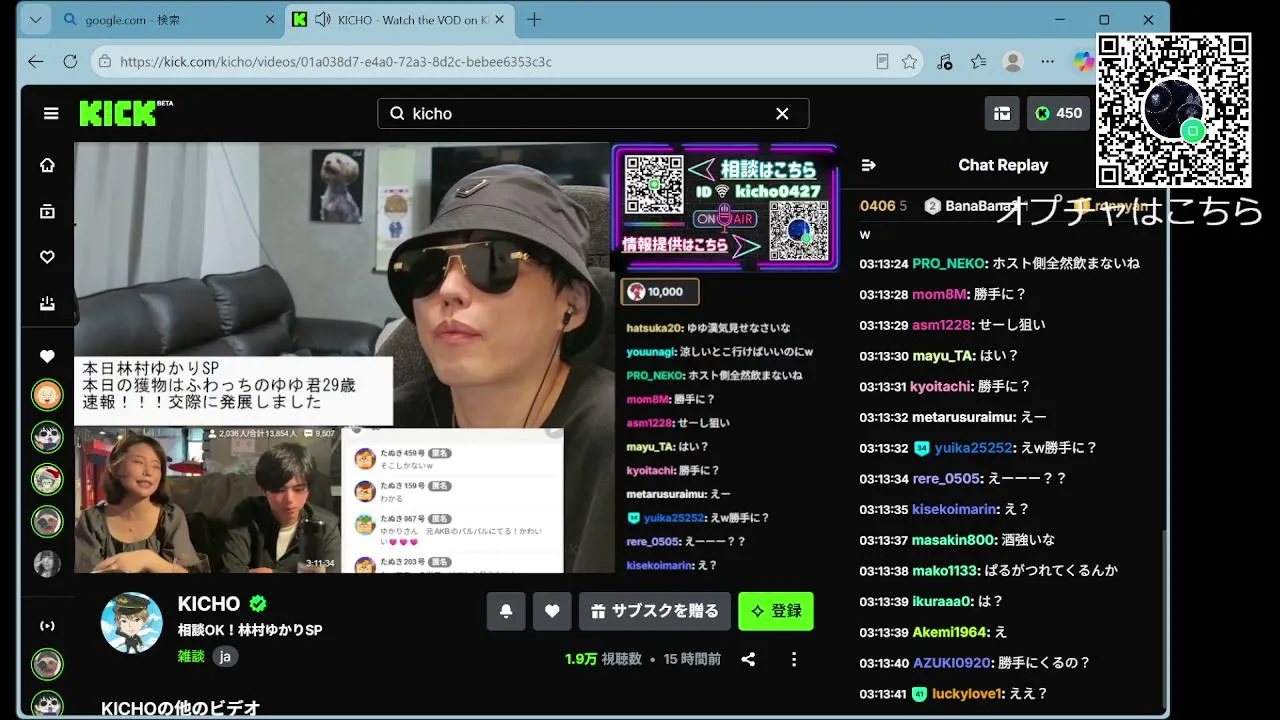
Task: Share this video
Action: tap(748, 659)
